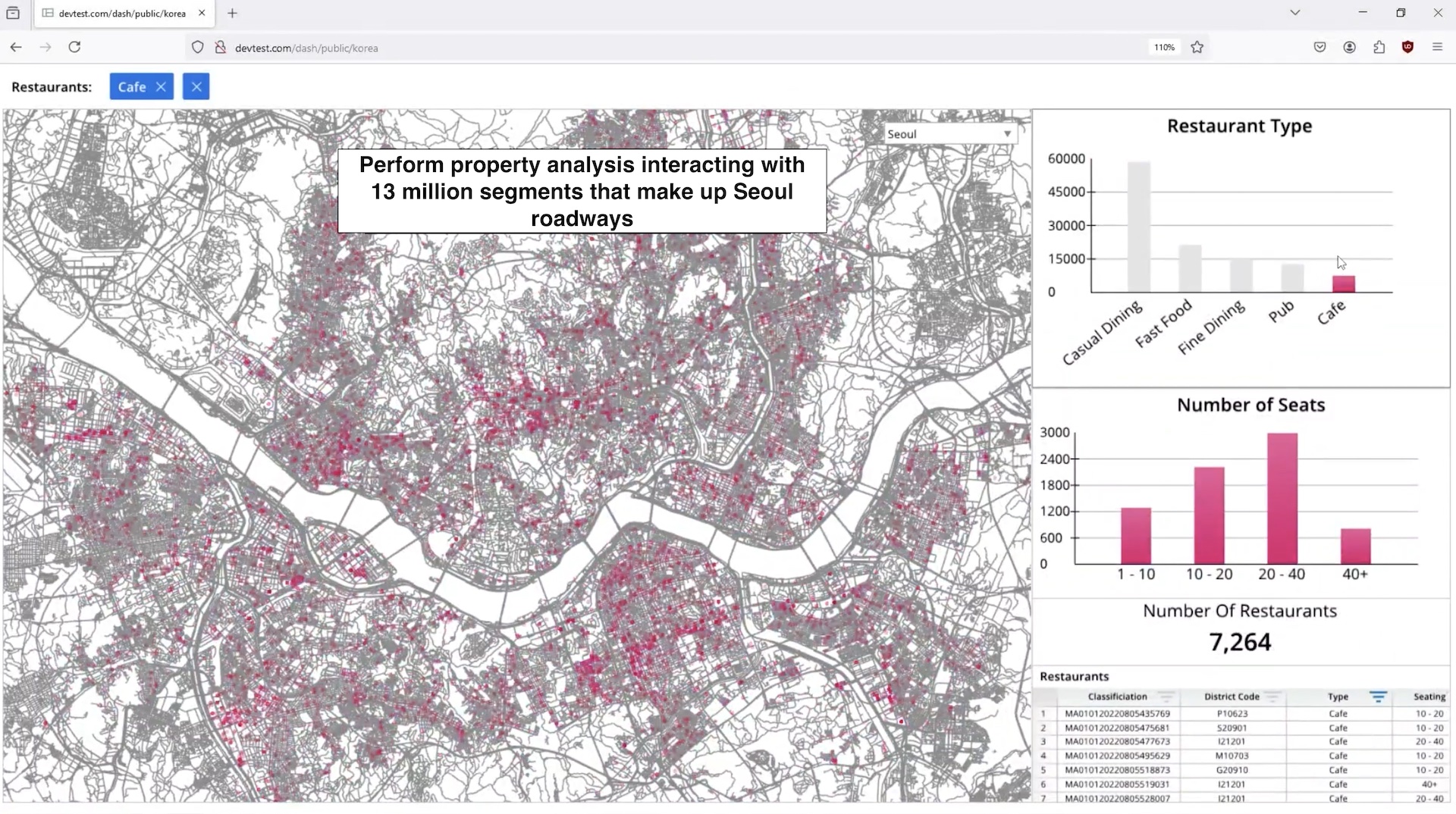Open the Save to Pocket icon
The width and height of the screenshot is (1456, 814).
(x=1319, y=47)
